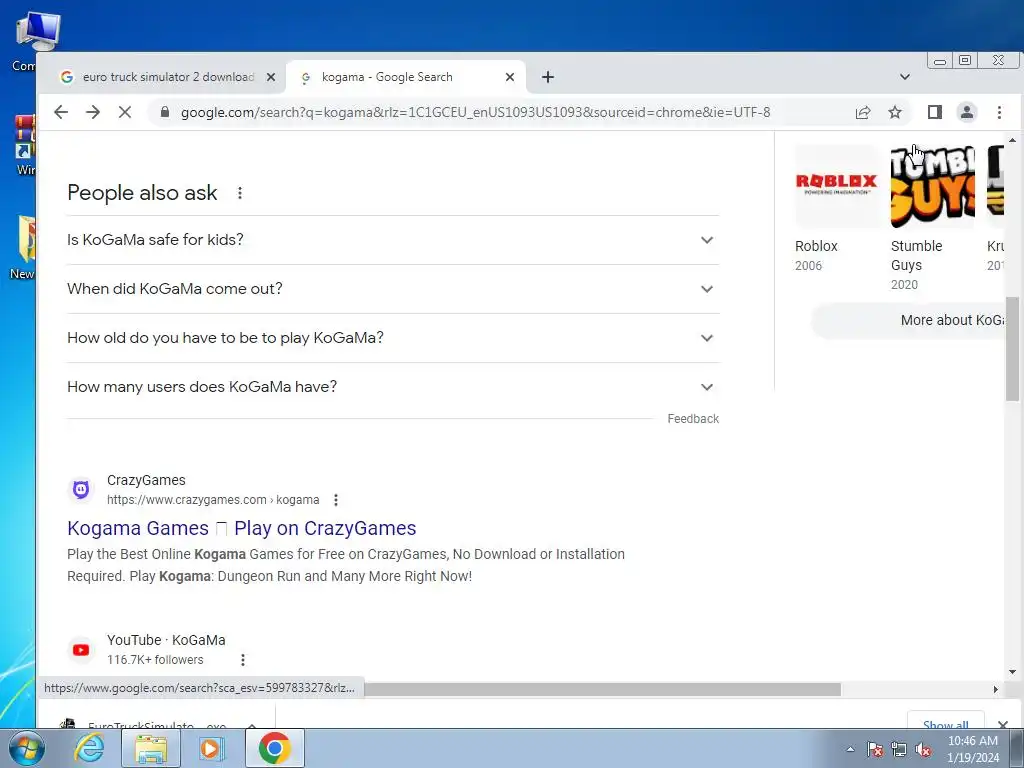
Task: Open more options for YouTube KoGaMa result
Action: tap(242, 660)
